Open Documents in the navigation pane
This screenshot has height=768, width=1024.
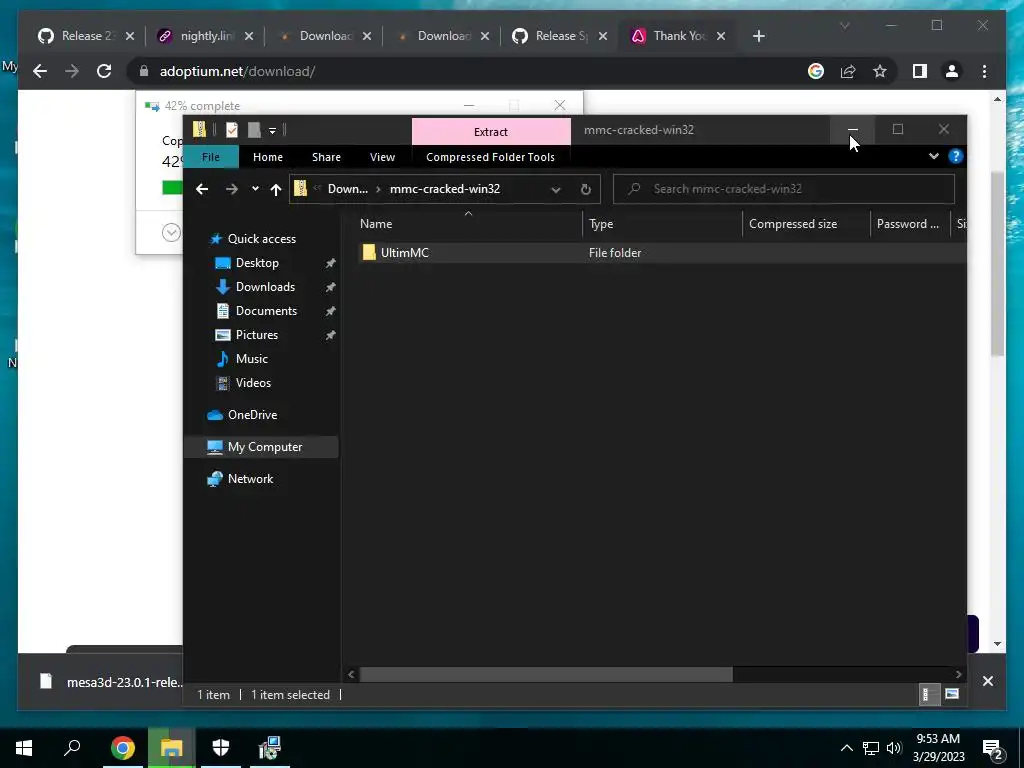point(266,311)
